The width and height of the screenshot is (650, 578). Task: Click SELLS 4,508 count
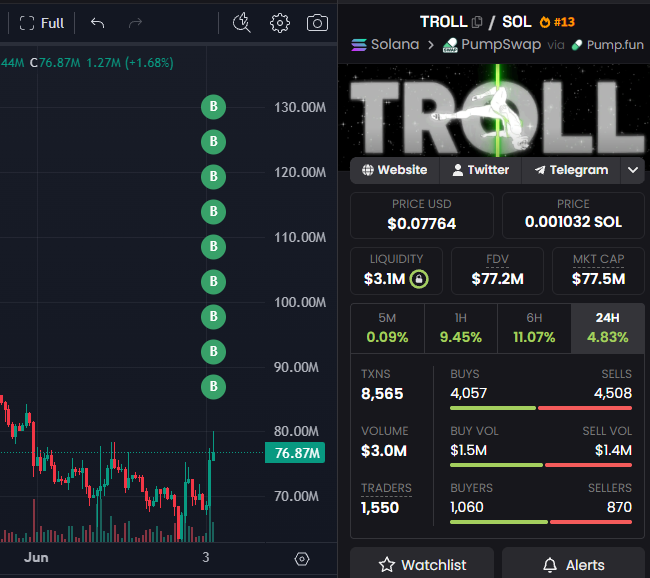click(613, 393)
